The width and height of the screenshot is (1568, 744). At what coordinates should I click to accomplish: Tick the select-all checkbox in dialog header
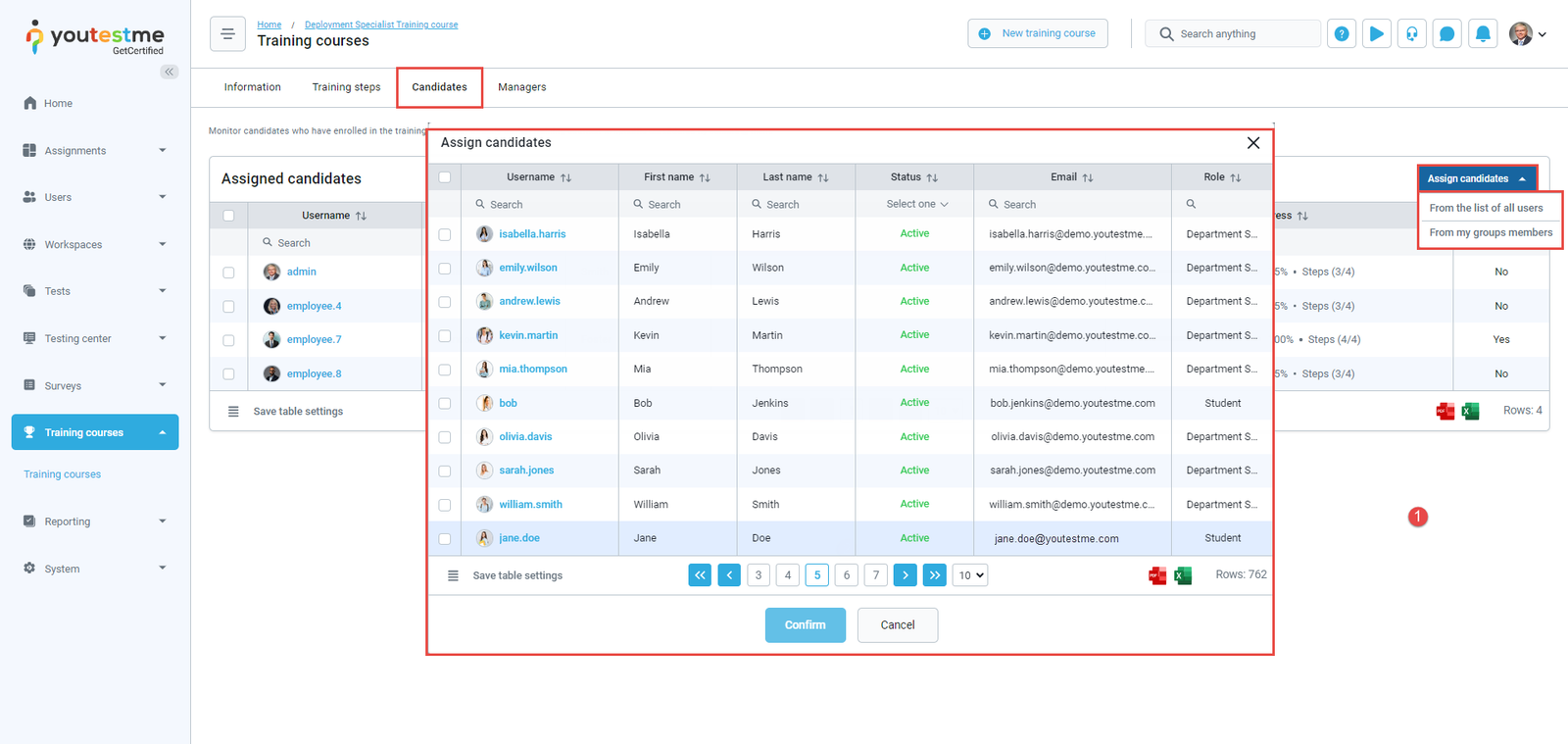point(445,177)
